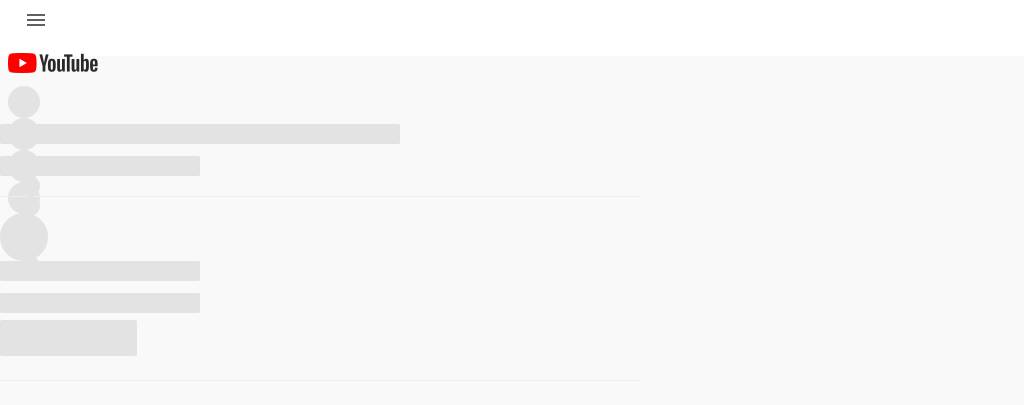Click the red YouTube play logo icon

click(x=22, y=64)
